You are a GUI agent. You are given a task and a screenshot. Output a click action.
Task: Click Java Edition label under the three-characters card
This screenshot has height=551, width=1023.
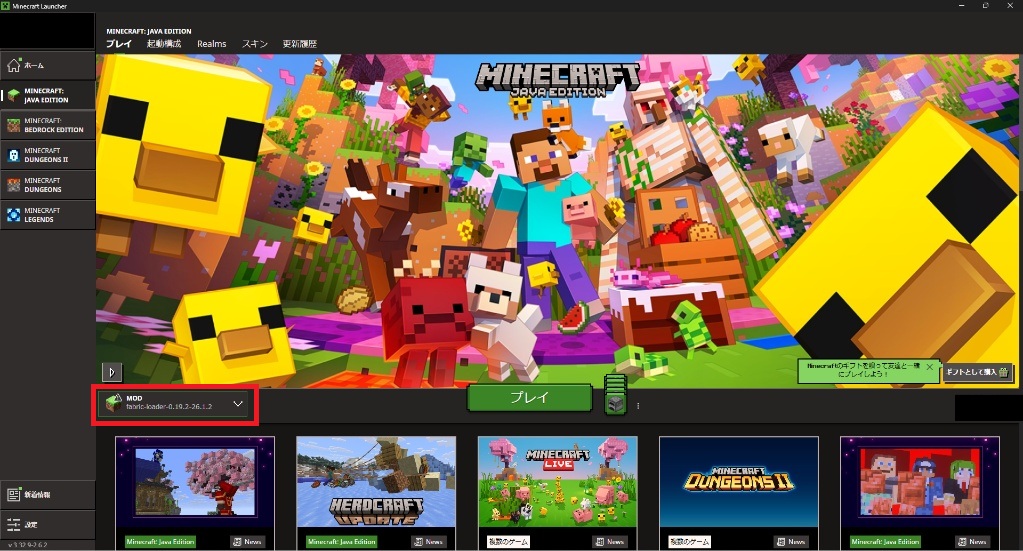click(885, 541)
